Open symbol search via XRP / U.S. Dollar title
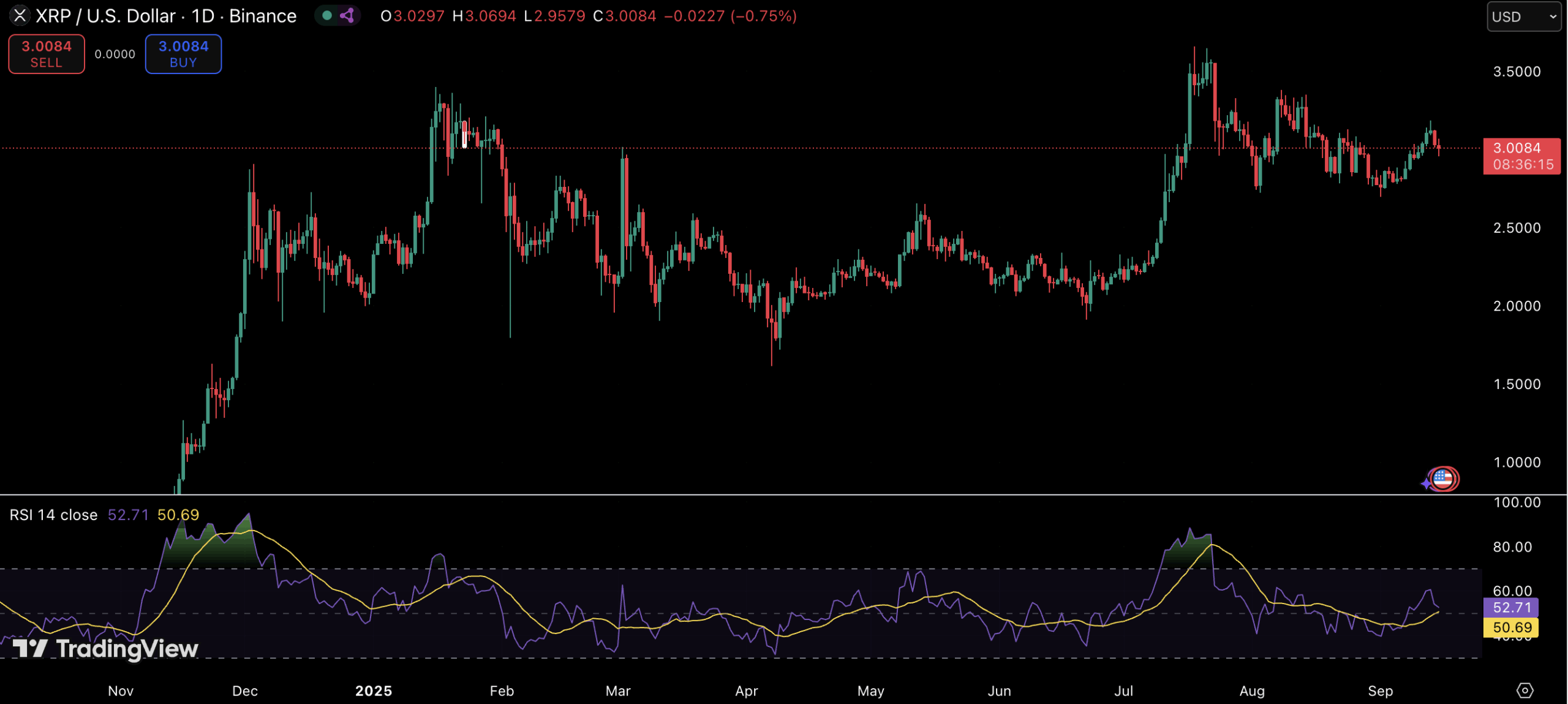The height and width of the screenshot is (704, 1568). click(x=105, y=16)
